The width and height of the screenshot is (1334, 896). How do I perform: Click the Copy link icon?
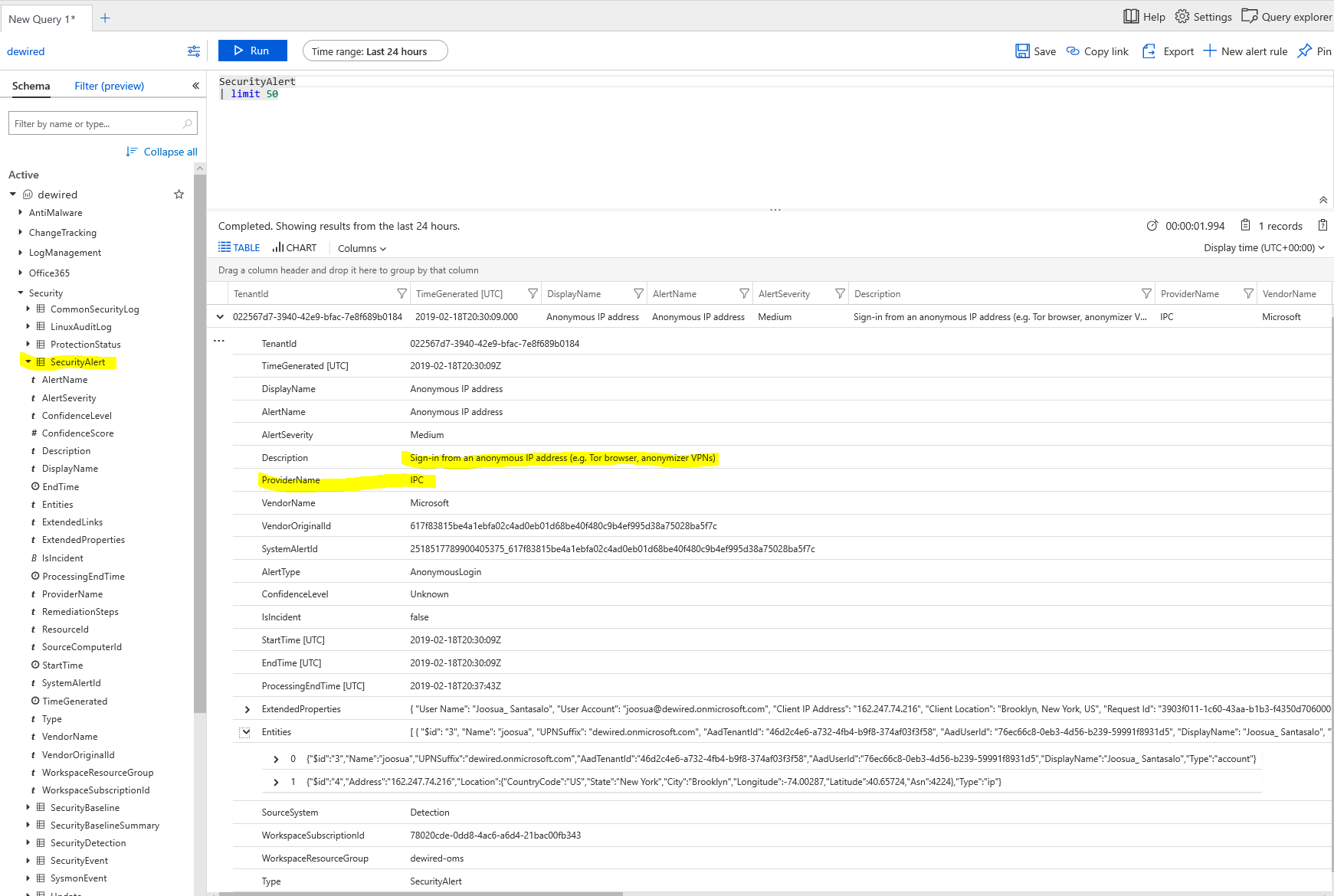1073,51
